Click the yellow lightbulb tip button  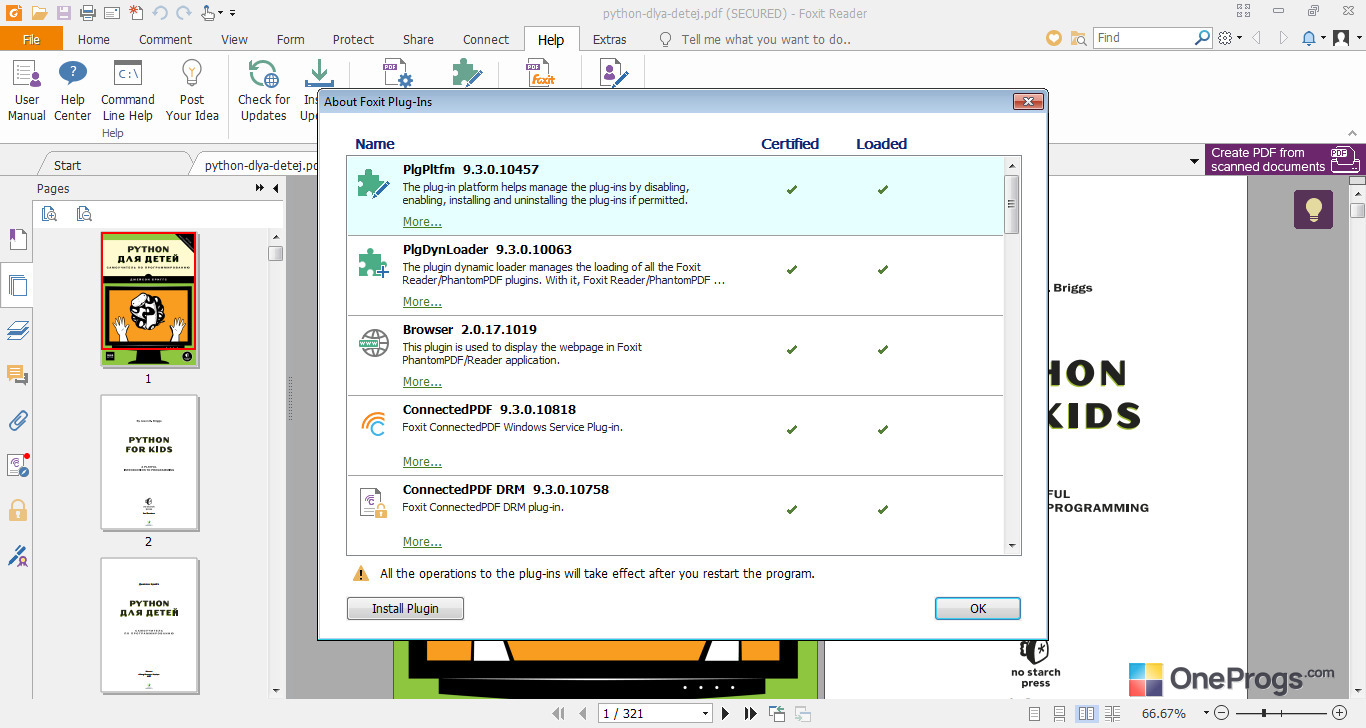(1313, 209)
